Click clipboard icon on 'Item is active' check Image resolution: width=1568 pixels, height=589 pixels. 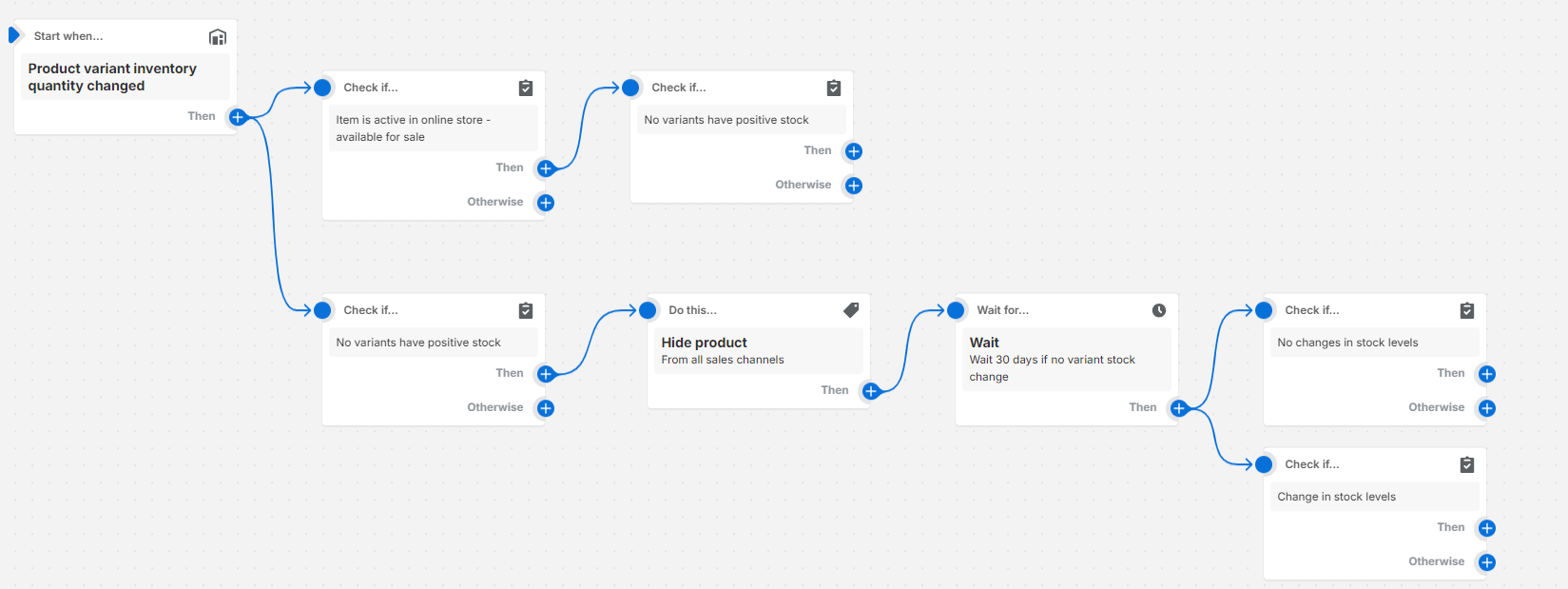(x=526, y=88)
